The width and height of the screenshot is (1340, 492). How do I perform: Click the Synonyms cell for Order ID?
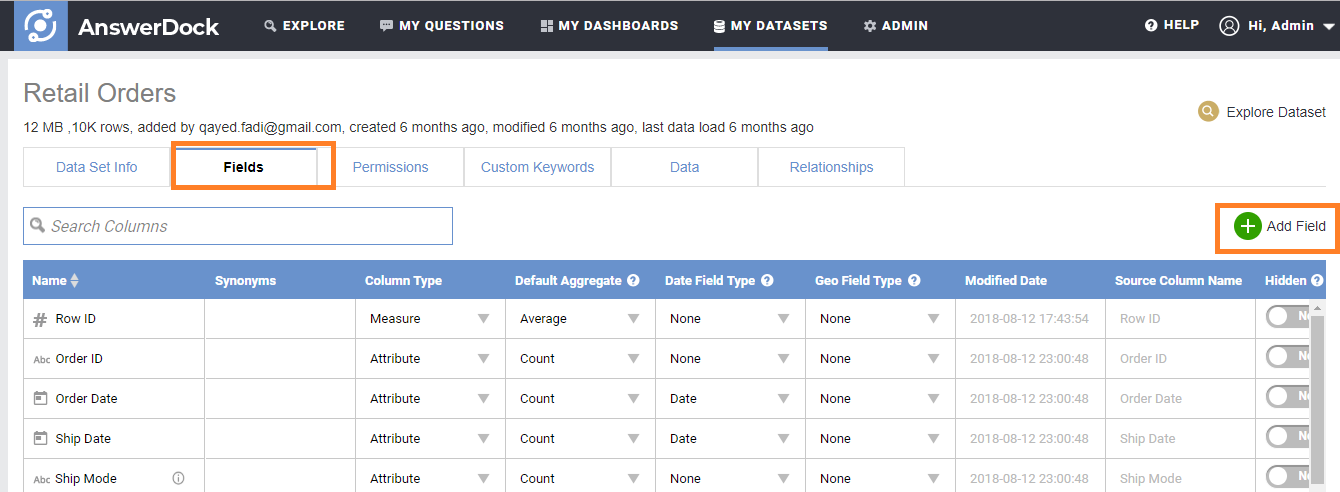coord(280,359)
